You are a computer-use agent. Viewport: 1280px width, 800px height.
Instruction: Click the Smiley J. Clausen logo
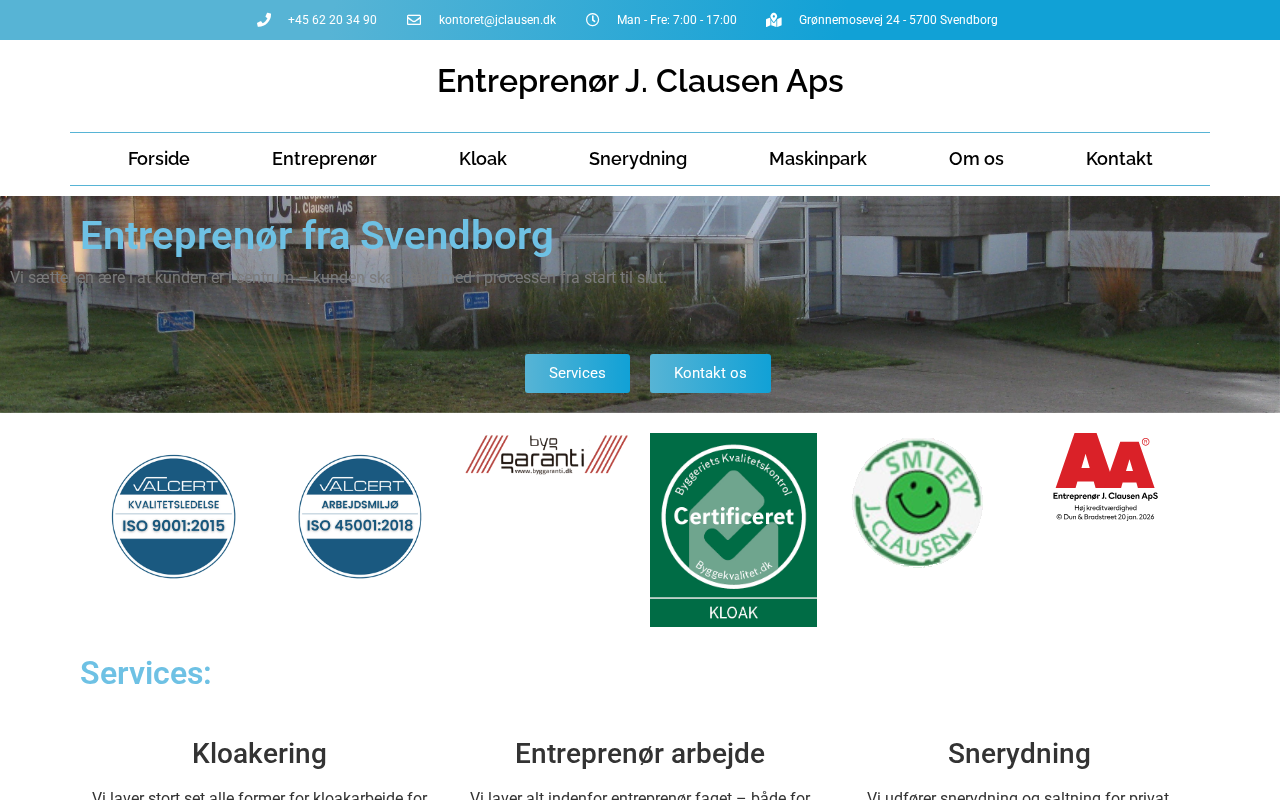coord(918,503)
